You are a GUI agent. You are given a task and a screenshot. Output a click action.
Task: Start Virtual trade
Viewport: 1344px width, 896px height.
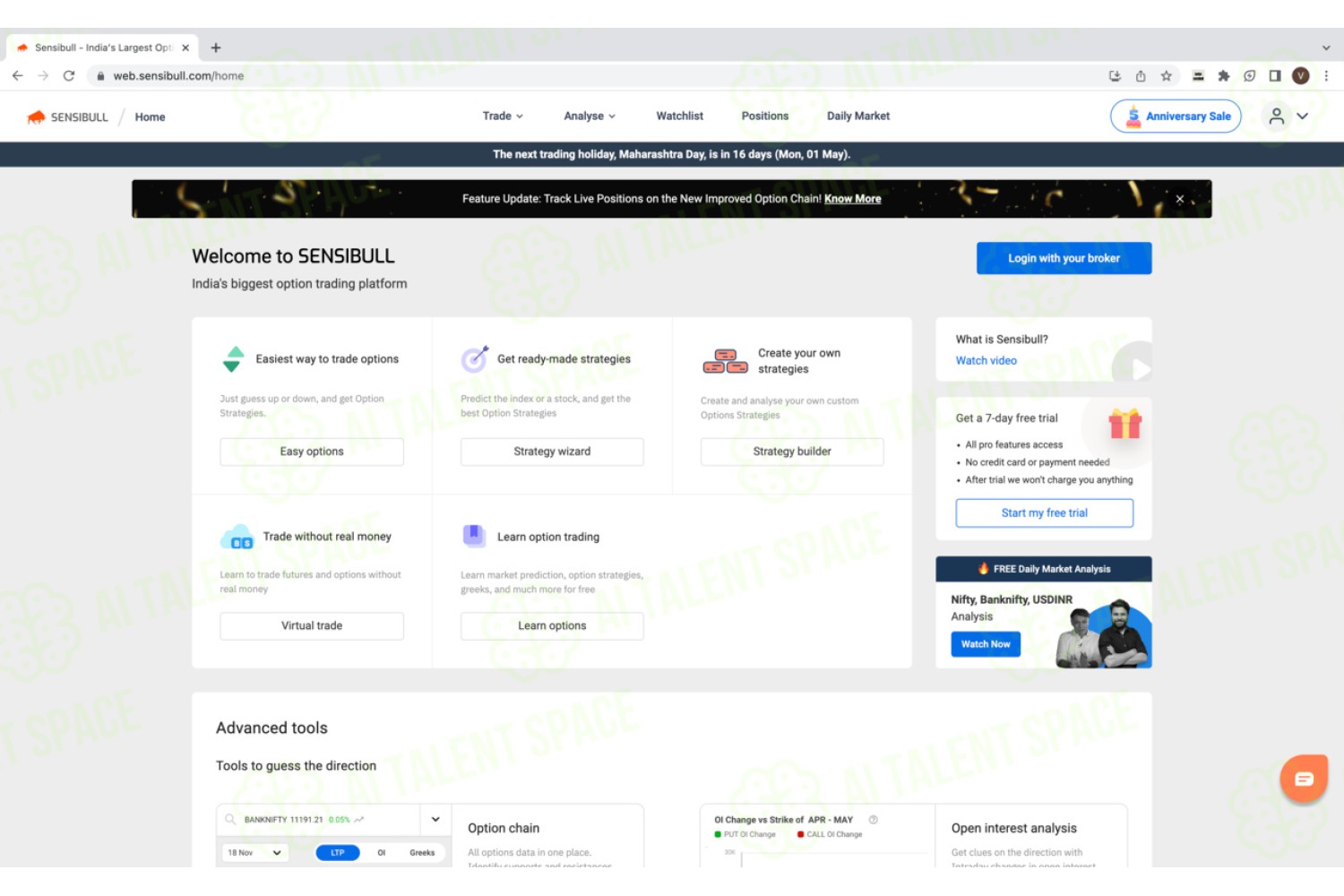click(x=312, y=625)
